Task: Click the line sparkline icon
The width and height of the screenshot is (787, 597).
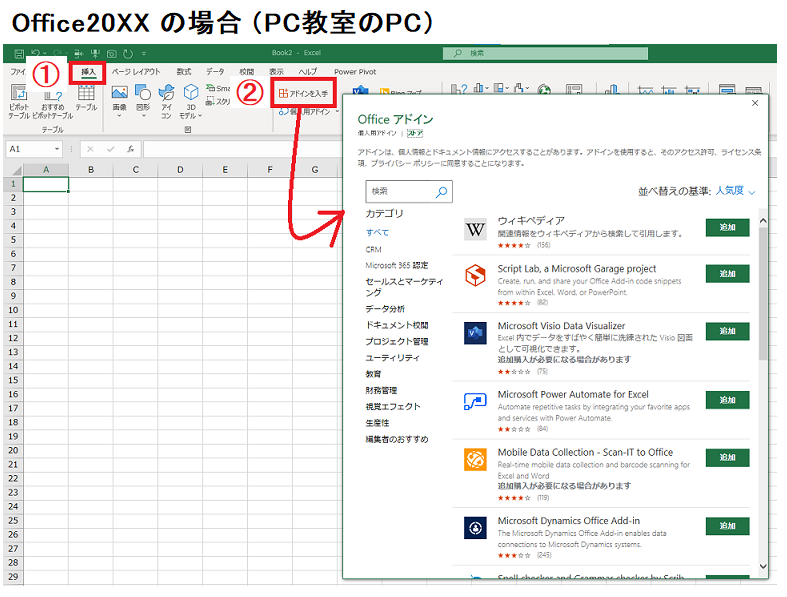Action: 645,90
